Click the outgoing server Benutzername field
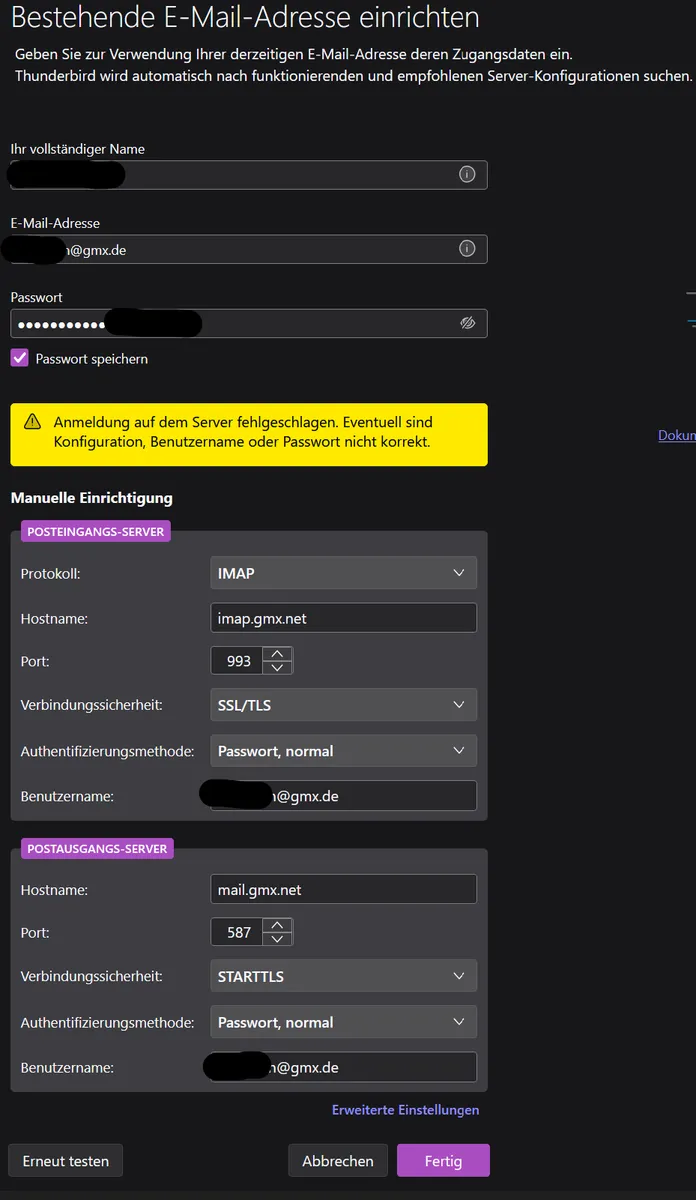 tap(344, 1067)
